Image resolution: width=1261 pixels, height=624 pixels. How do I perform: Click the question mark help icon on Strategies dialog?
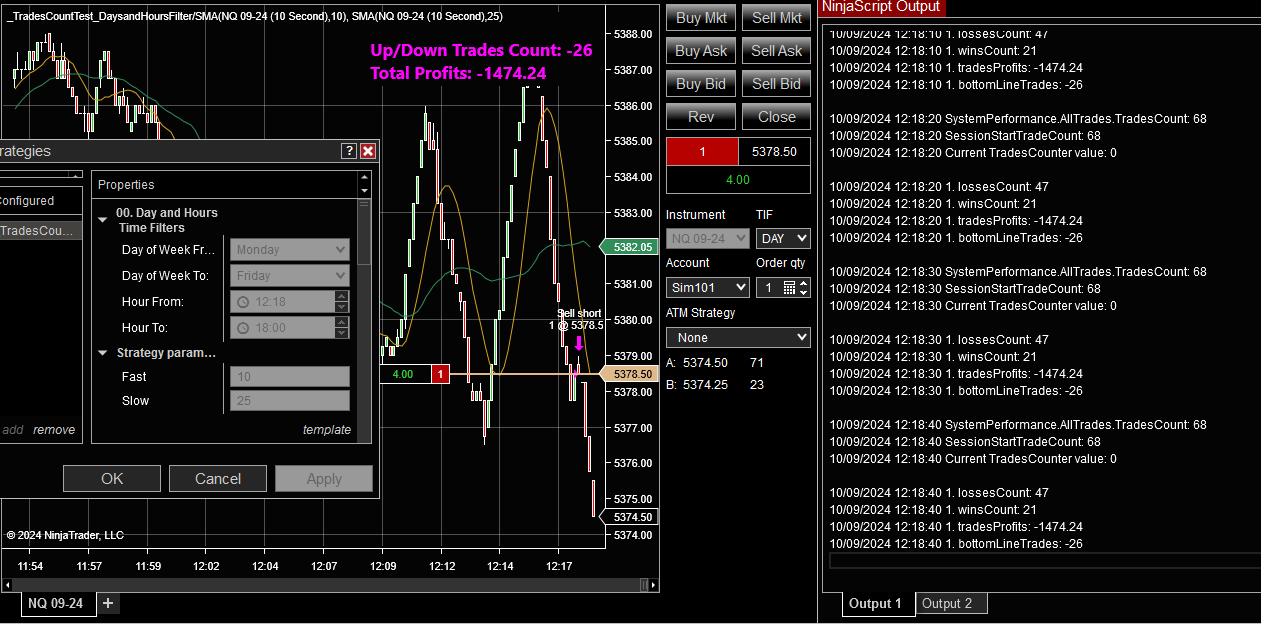348,151
